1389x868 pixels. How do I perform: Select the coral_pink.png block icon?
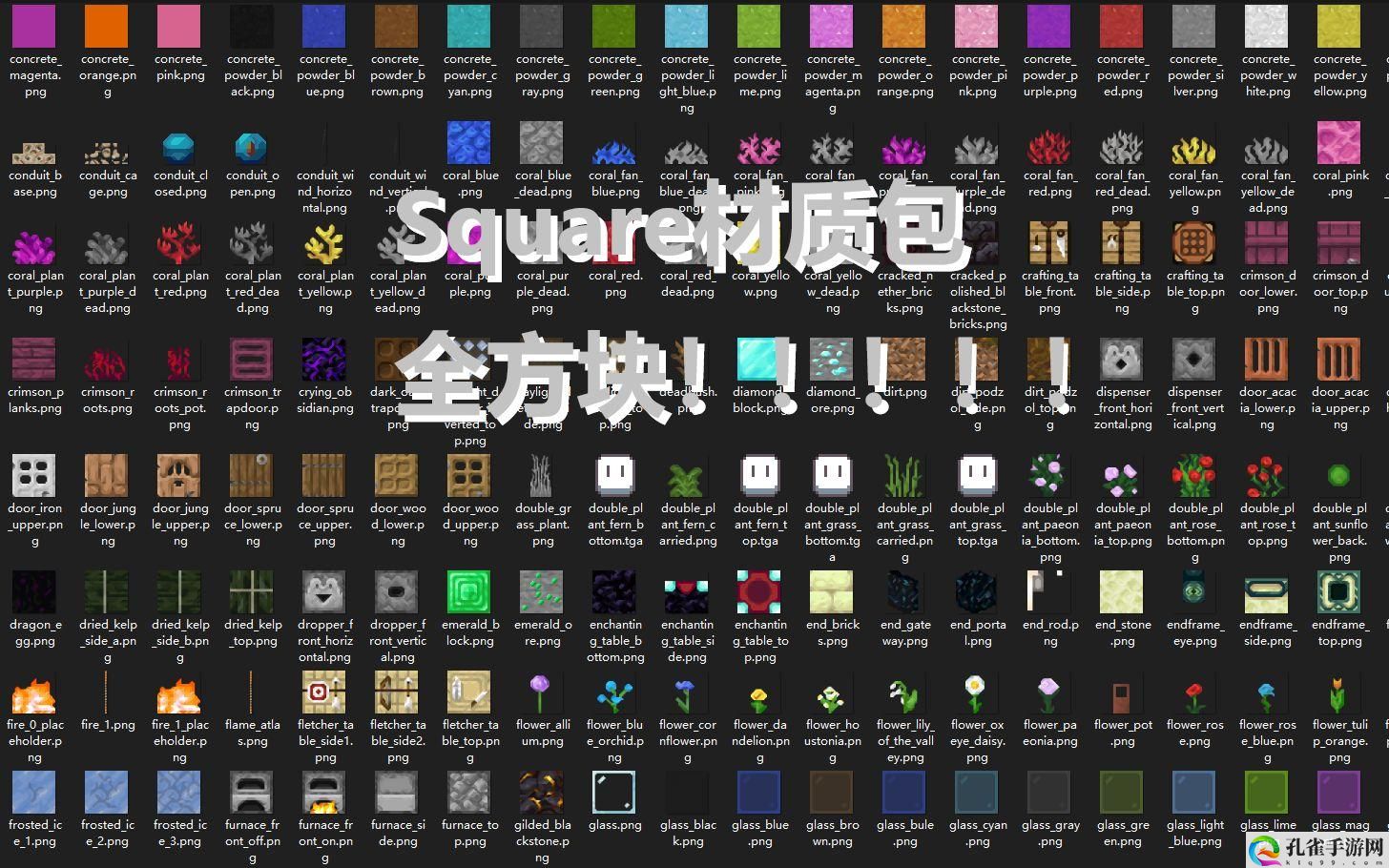pyautogui.click(x=1339, y=142)
